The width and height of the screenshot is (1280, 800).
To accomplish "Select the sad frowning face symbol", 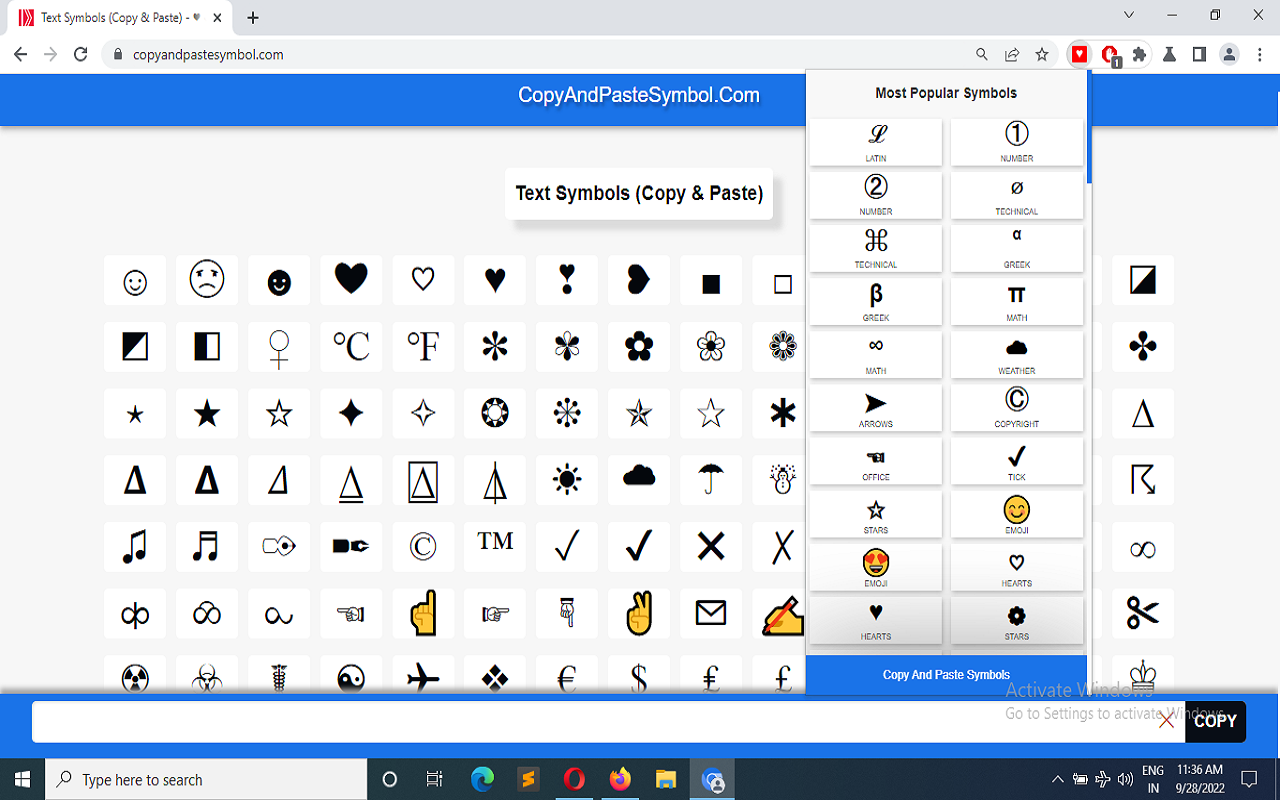I will coord(207,281).
